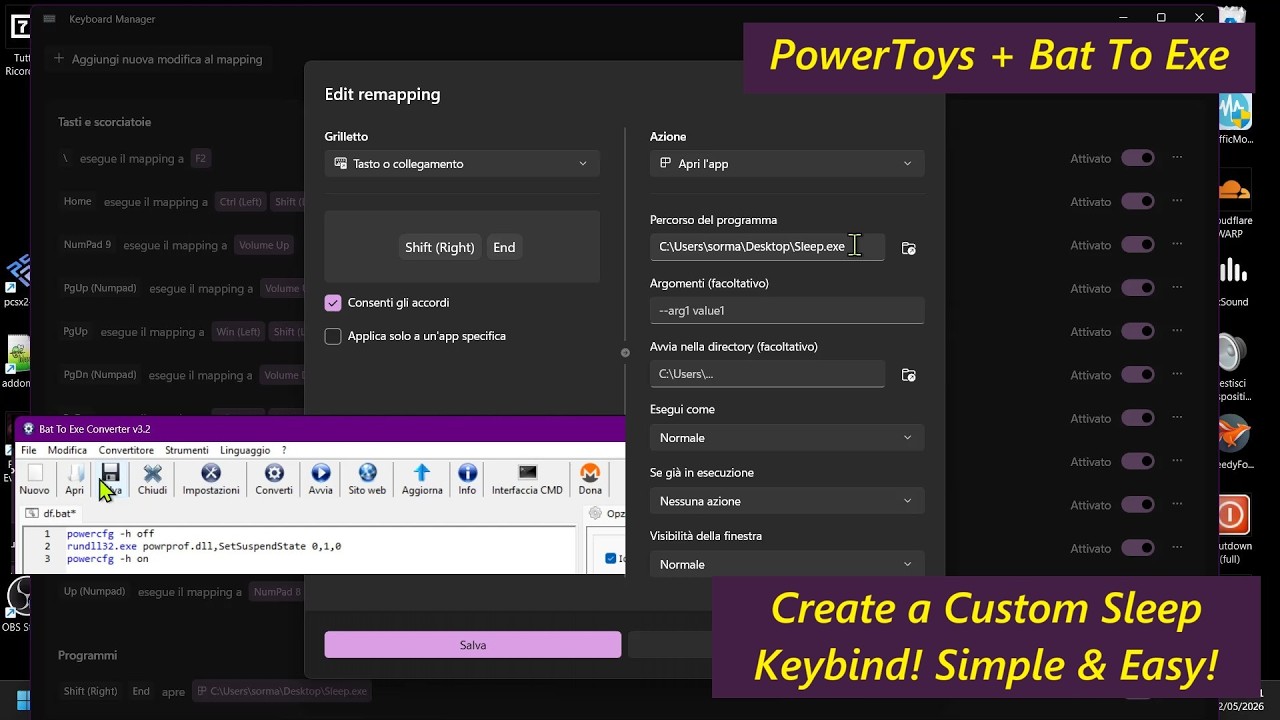Open more options for the backslash to F2 mapping
This screenshot has height=720, width=1280.
point(1177,158)
